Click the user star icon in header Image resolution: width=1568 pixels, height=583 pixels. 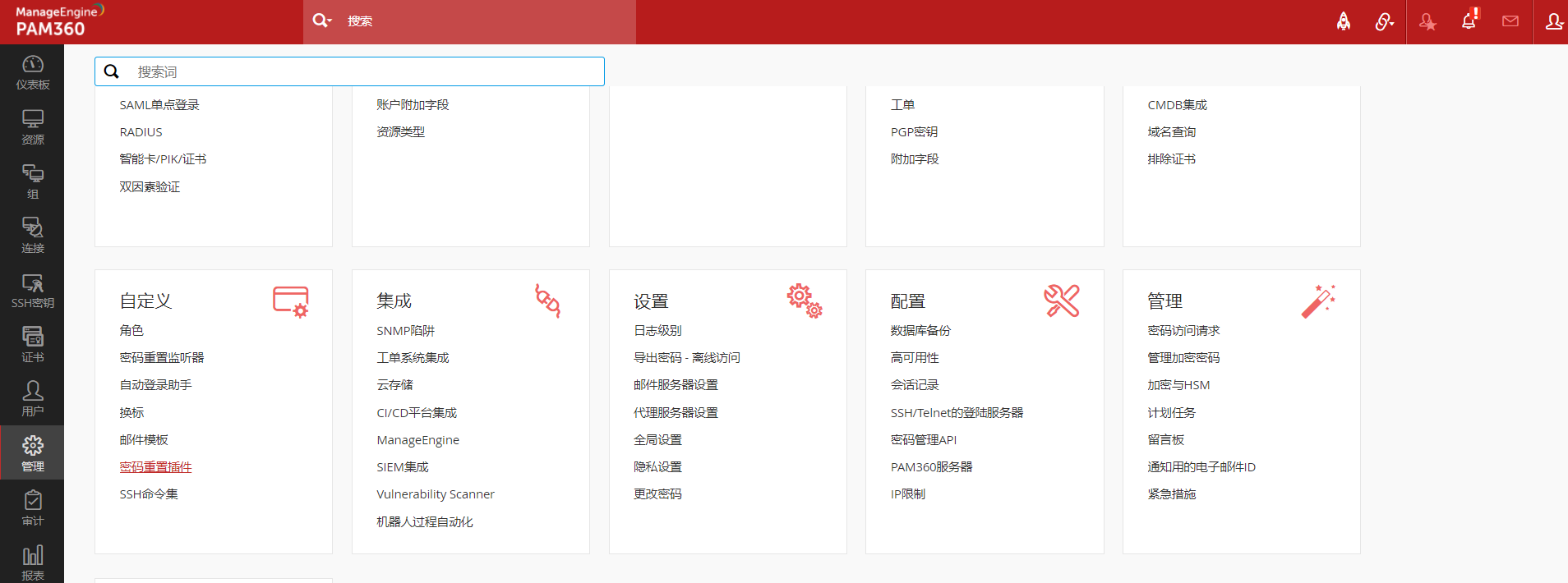coord(1427,21)
